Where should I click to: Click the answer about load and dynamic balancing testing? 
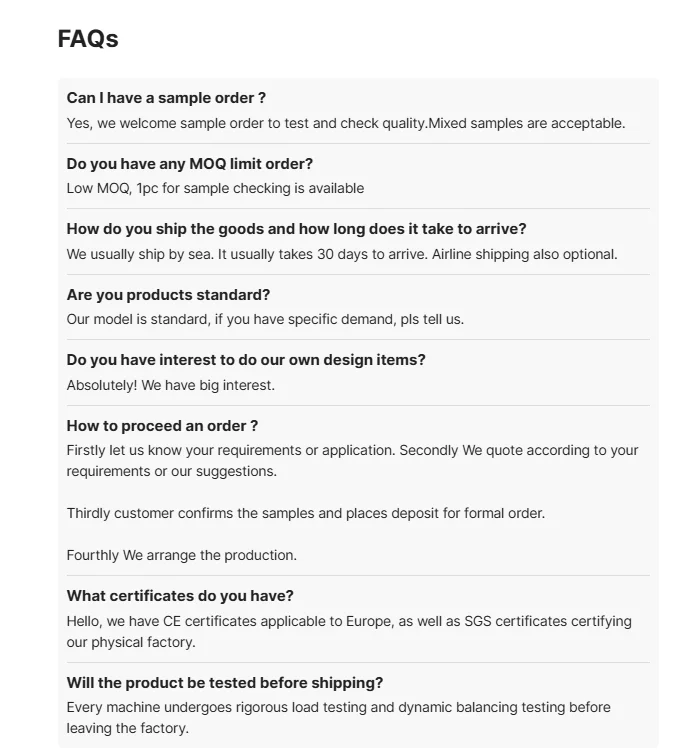click(339, 718)
